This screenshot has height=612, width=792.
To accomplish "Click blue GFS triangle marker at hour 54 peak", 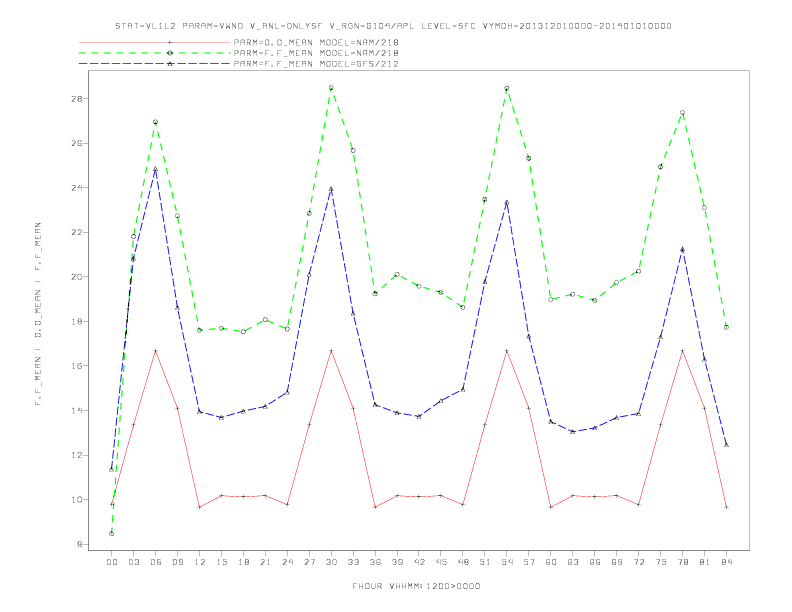I will tap(507, 202).
